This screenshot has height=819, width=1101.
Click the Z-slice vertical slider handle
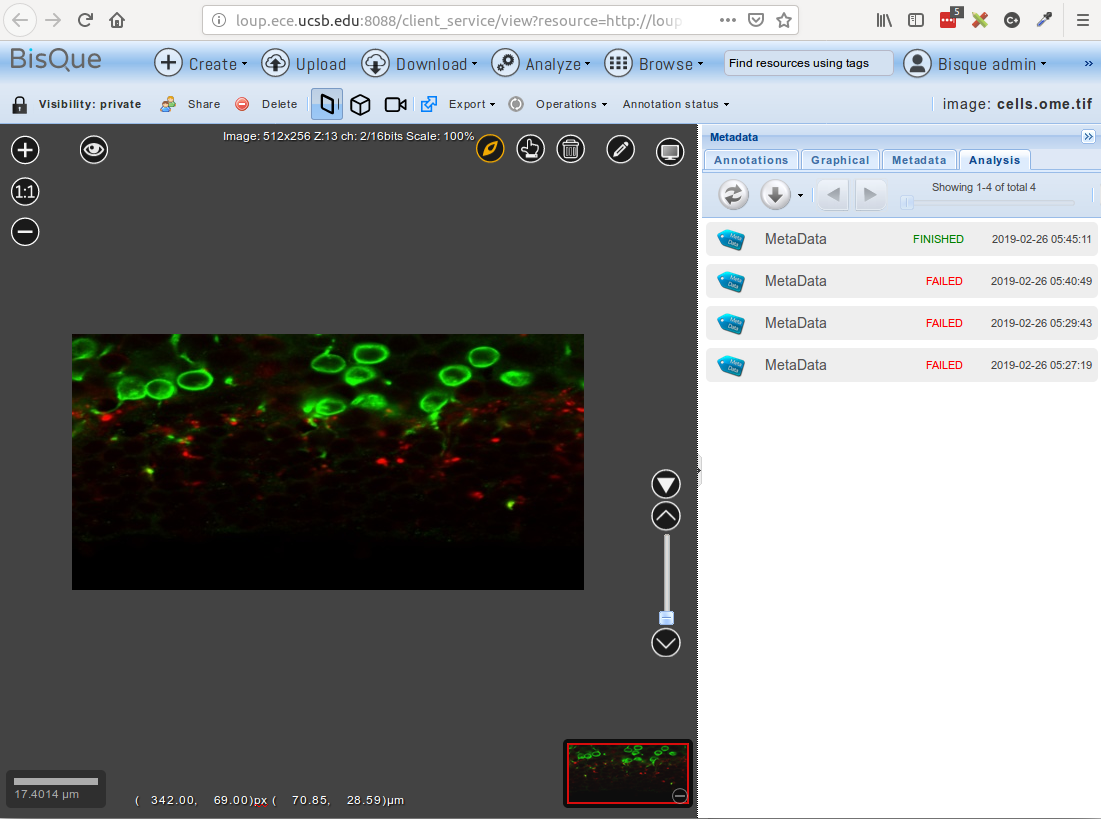pyautogui.click(x=666, y=618)
